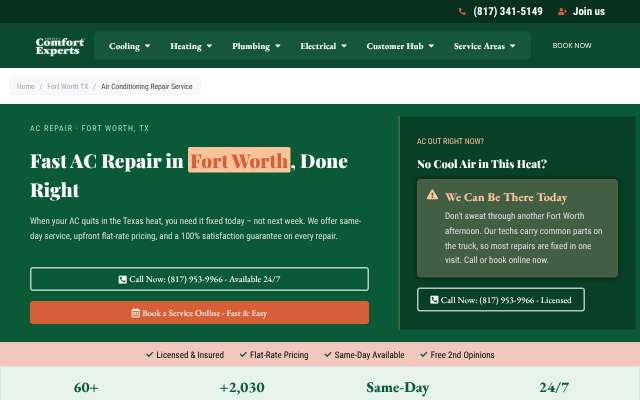This screenshot has width=640, height=400.
Task: Click phone icon in the Licensed call button
Action: [x=434, y=300]
